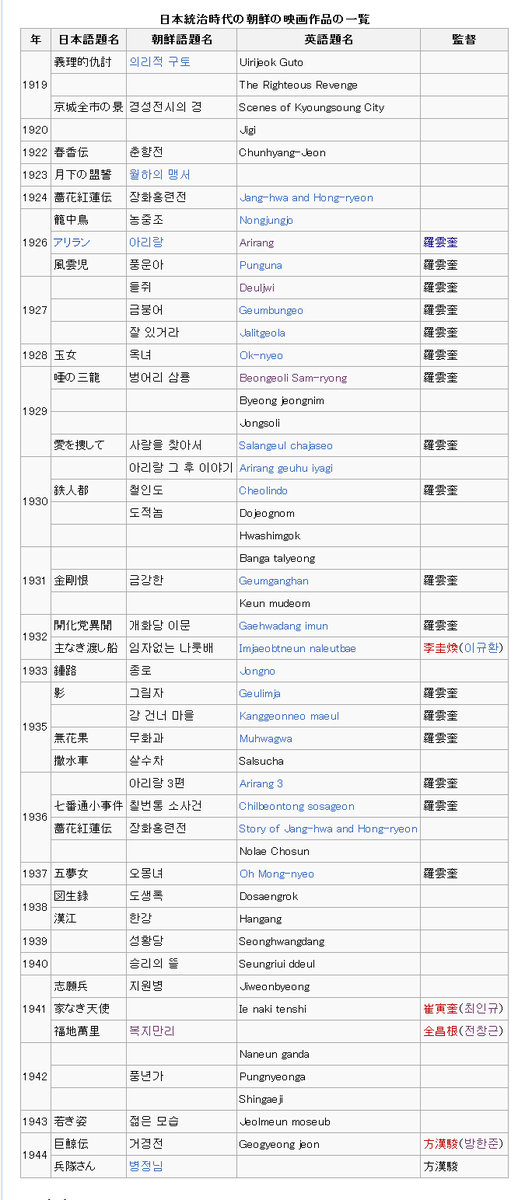Click red 方漢駿 in Geogyeong jeon row
Screen dimensions: 532x1200
pos(441,1144)
